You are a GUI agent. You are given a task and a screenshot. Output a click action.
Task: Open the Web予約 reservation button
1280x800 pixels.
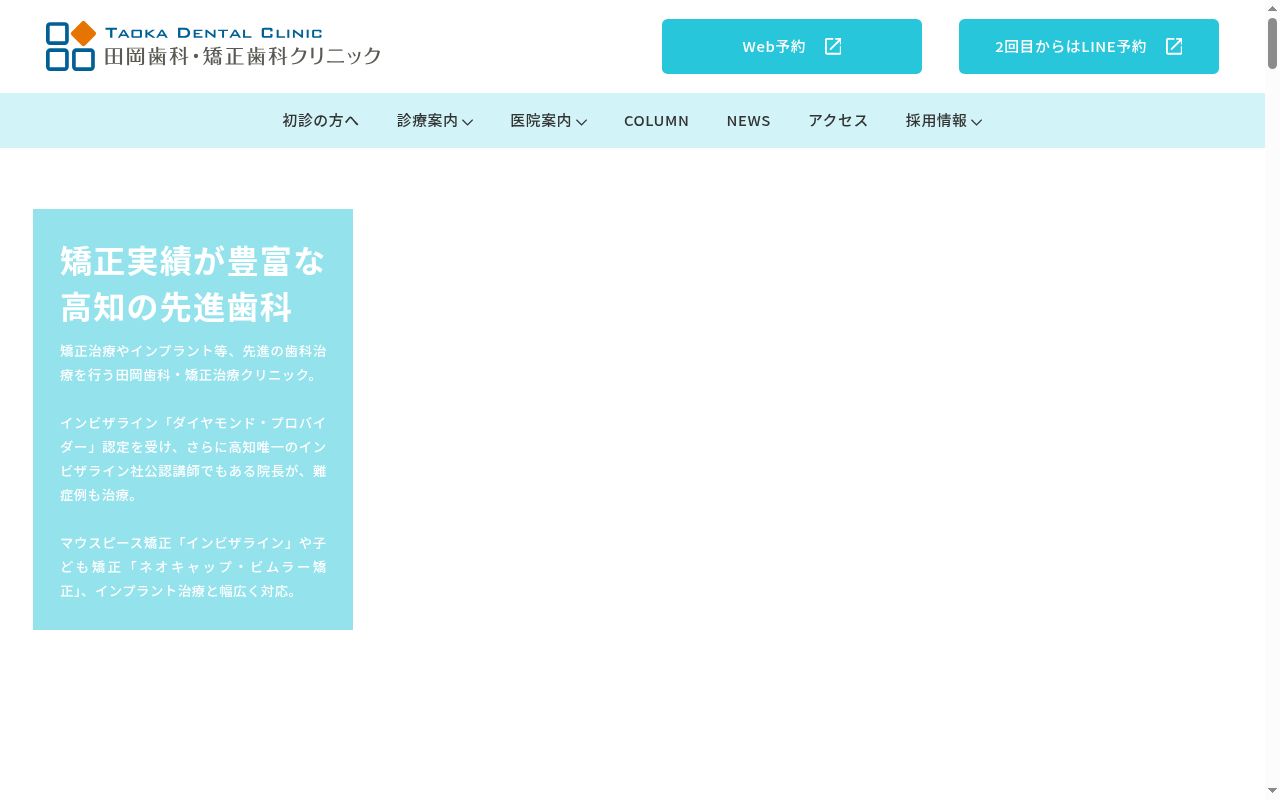(x=792, y=46)
